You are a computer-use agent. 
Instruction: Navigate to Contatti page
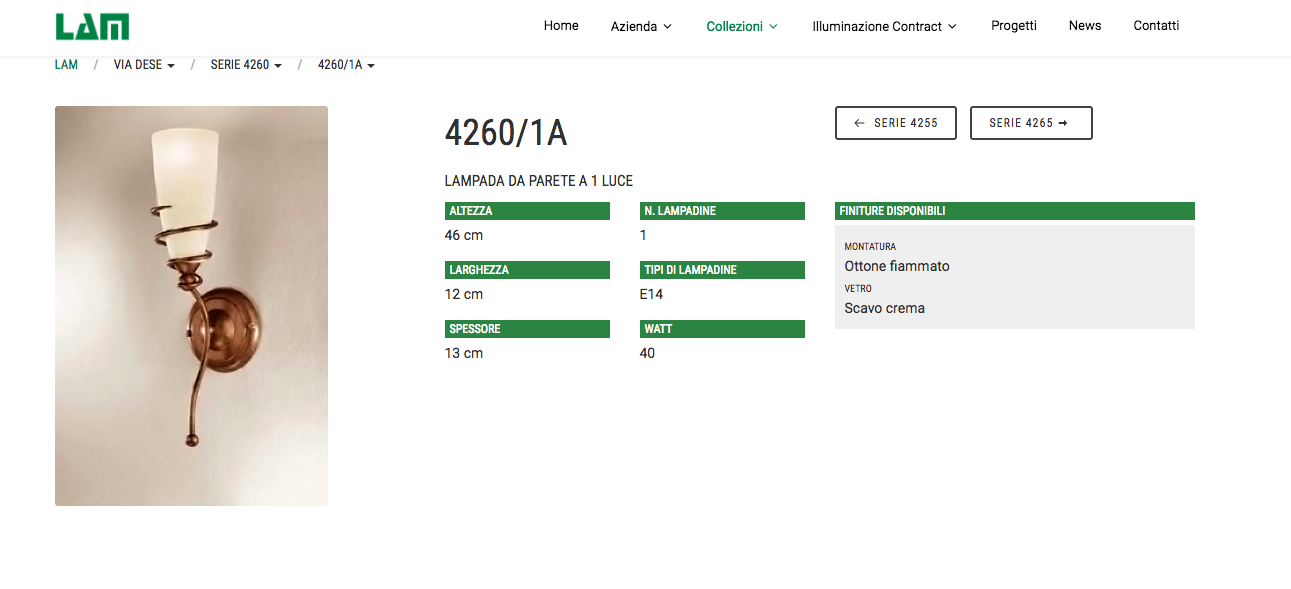point(1156,26)
